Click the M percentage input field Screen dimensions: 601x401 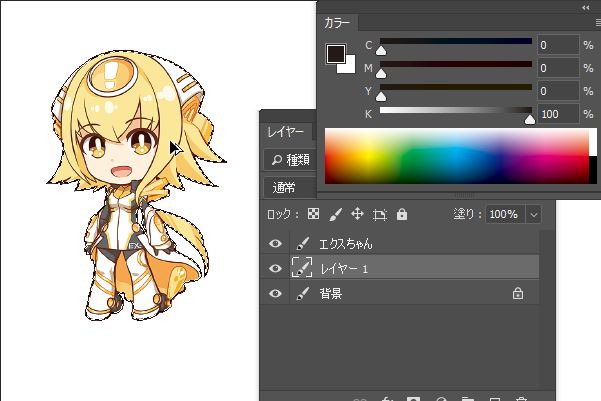coord(558,68)
